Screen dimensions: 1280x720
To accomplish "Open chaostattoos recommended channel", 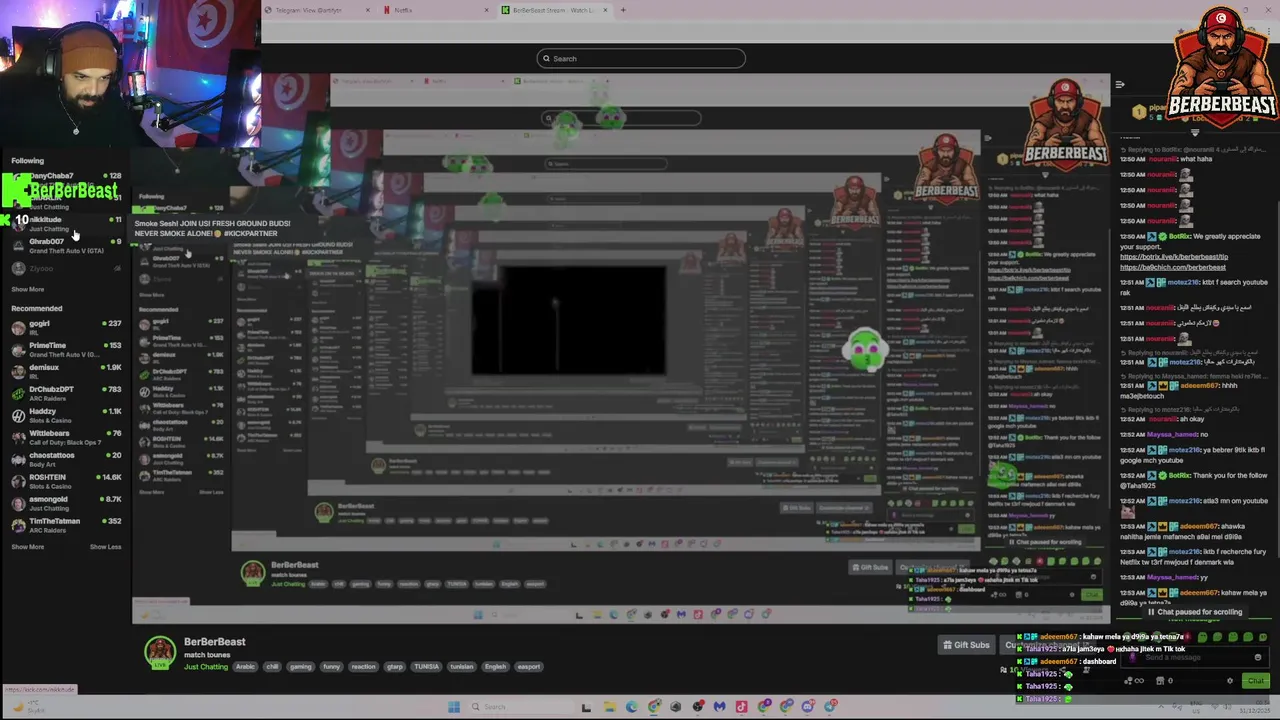I will [x=65, y=459].
